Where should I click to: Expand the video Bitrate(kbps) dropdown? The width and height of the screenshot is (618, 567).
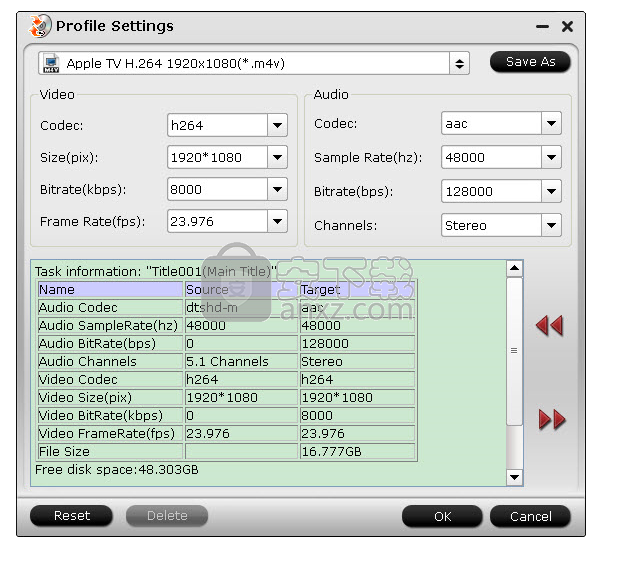[x=277, y=190]
